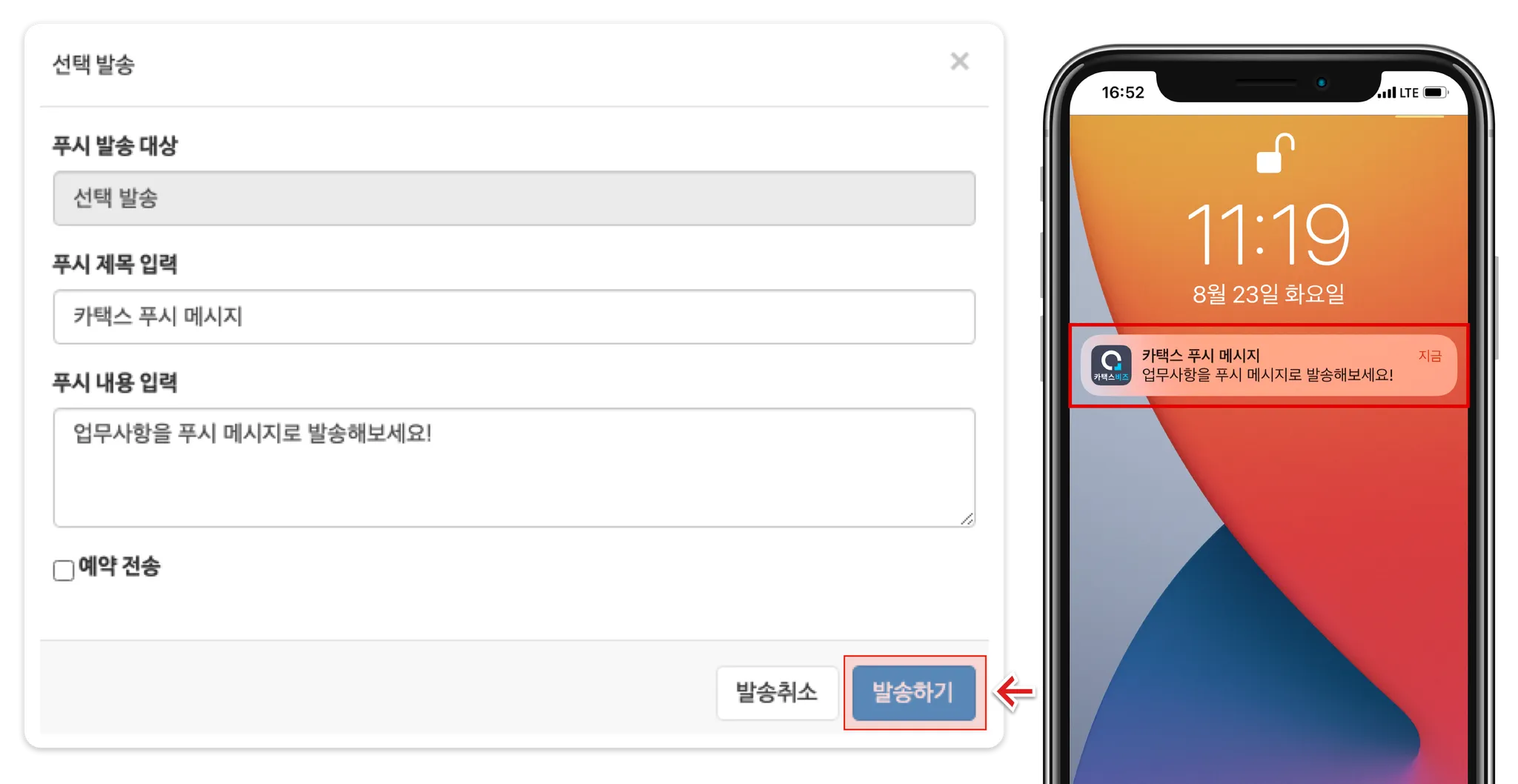Tap the 8월 23일 화요일 date text

[1268, 294]
